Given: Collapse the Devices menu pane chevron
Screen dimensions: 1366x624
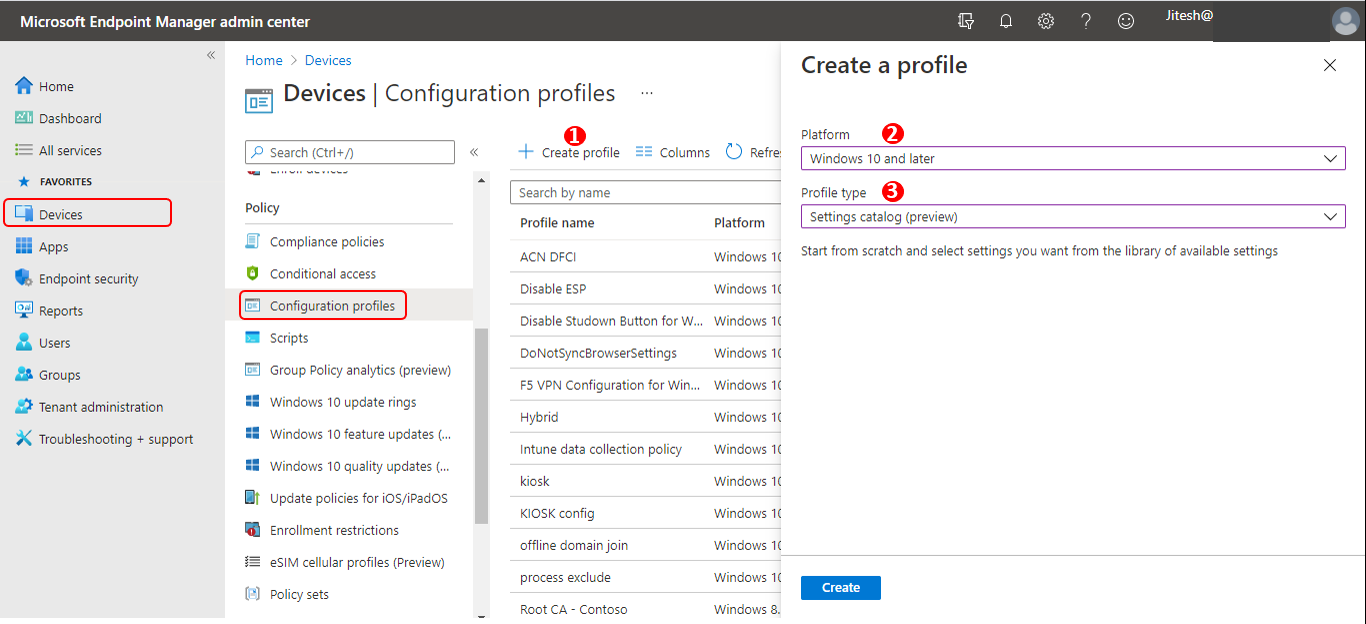Looking at the screenshot, I should point(474,152).
